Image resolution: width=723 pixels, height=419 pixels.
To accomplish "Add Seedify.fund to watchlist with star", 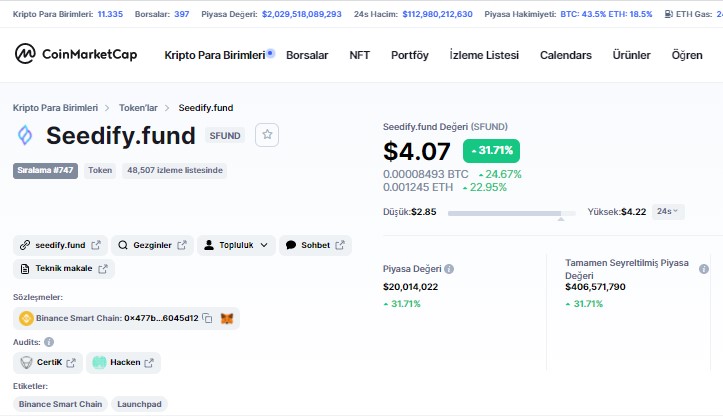I will coord(267,135).
